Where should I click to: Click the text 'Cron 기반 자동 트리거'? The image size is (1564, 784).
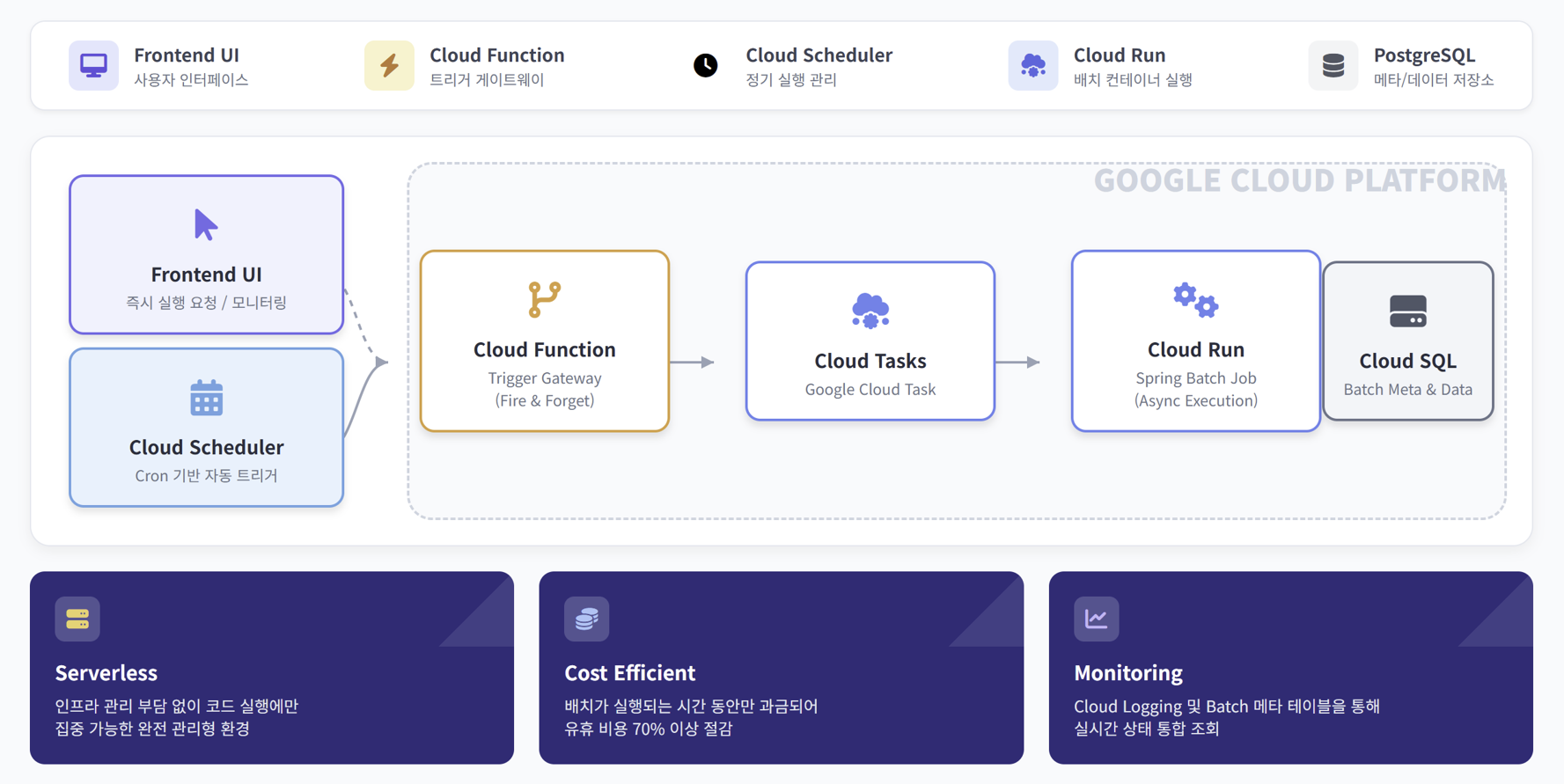pyautogui.click(x=206, y=475)
